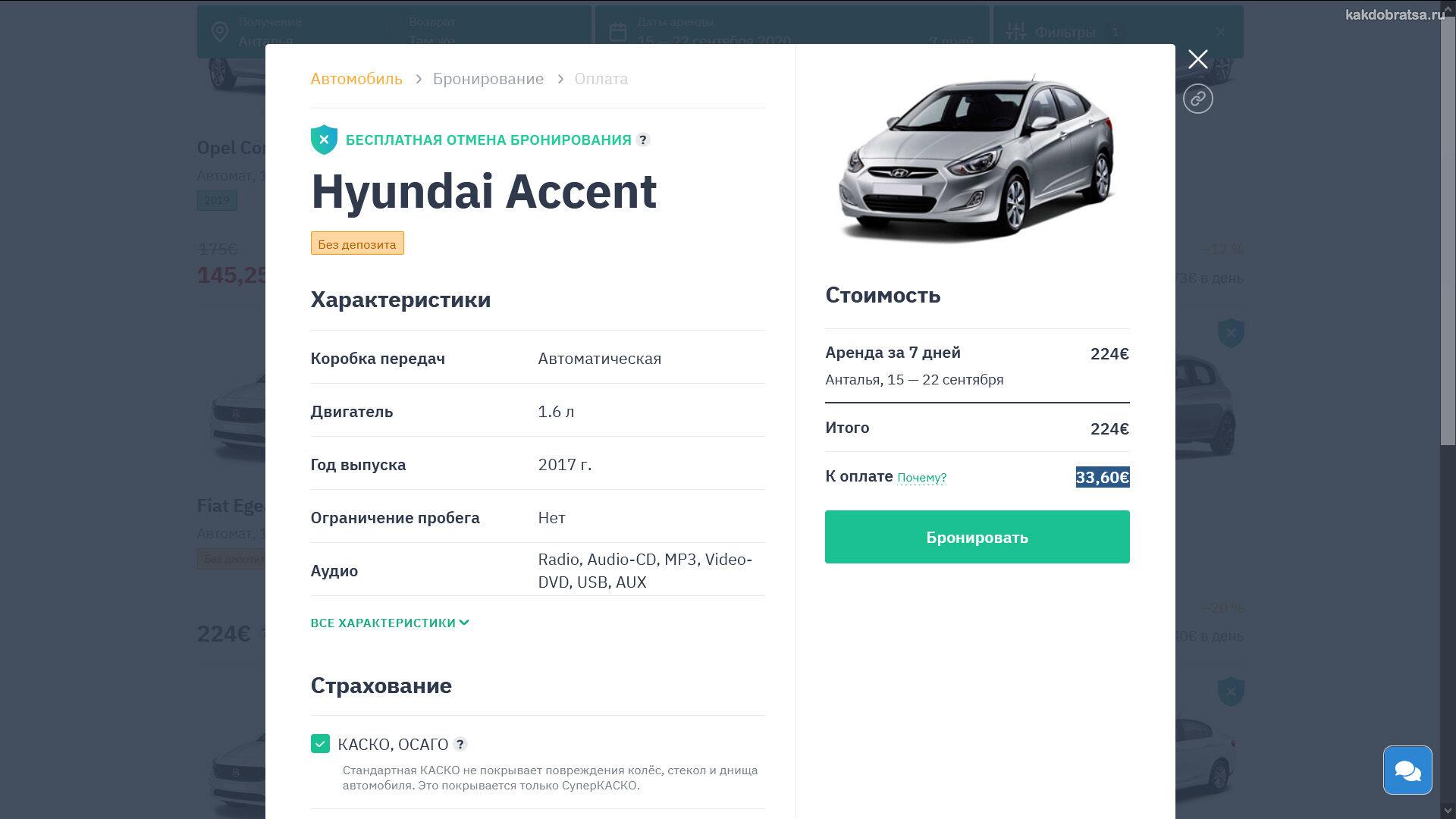Click the Hyundai Accent car image
The image size is (1456, 819).
coord(977,158)
